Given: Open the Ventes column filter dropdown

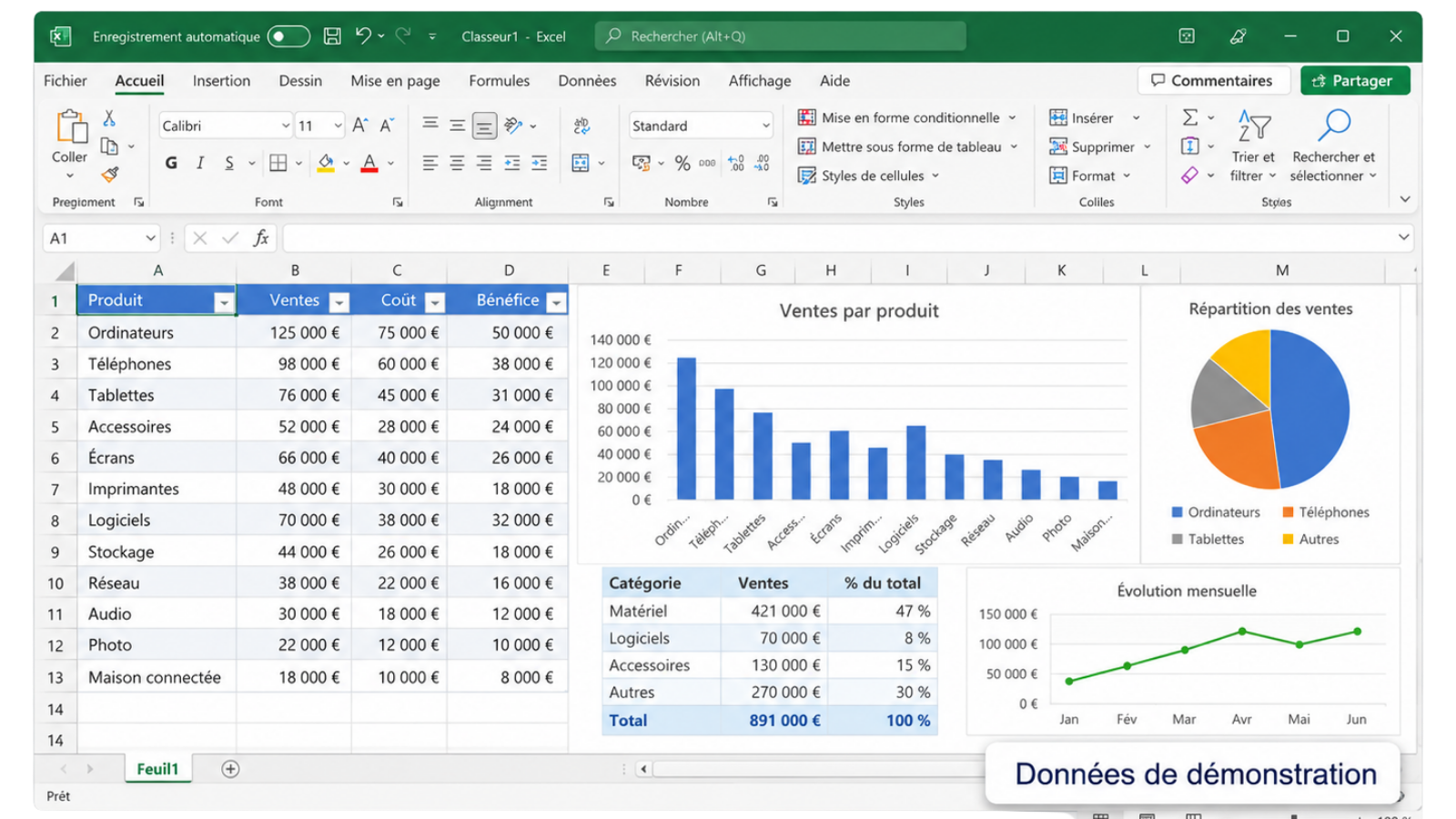Looking at the screenshot, I should 339,302.
